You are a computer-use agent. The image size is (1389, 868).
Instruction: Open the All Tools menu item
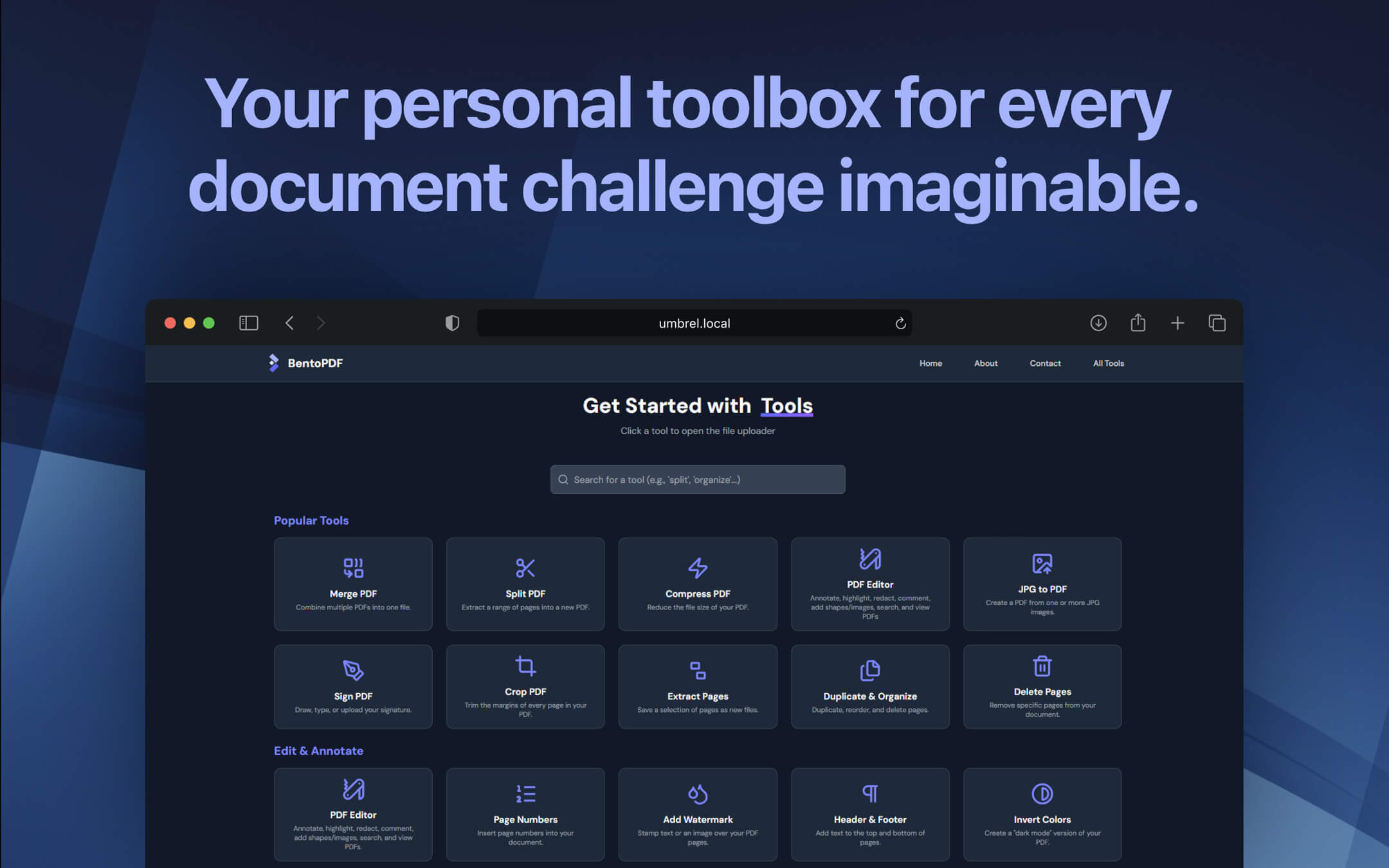tap(1108, 363)
